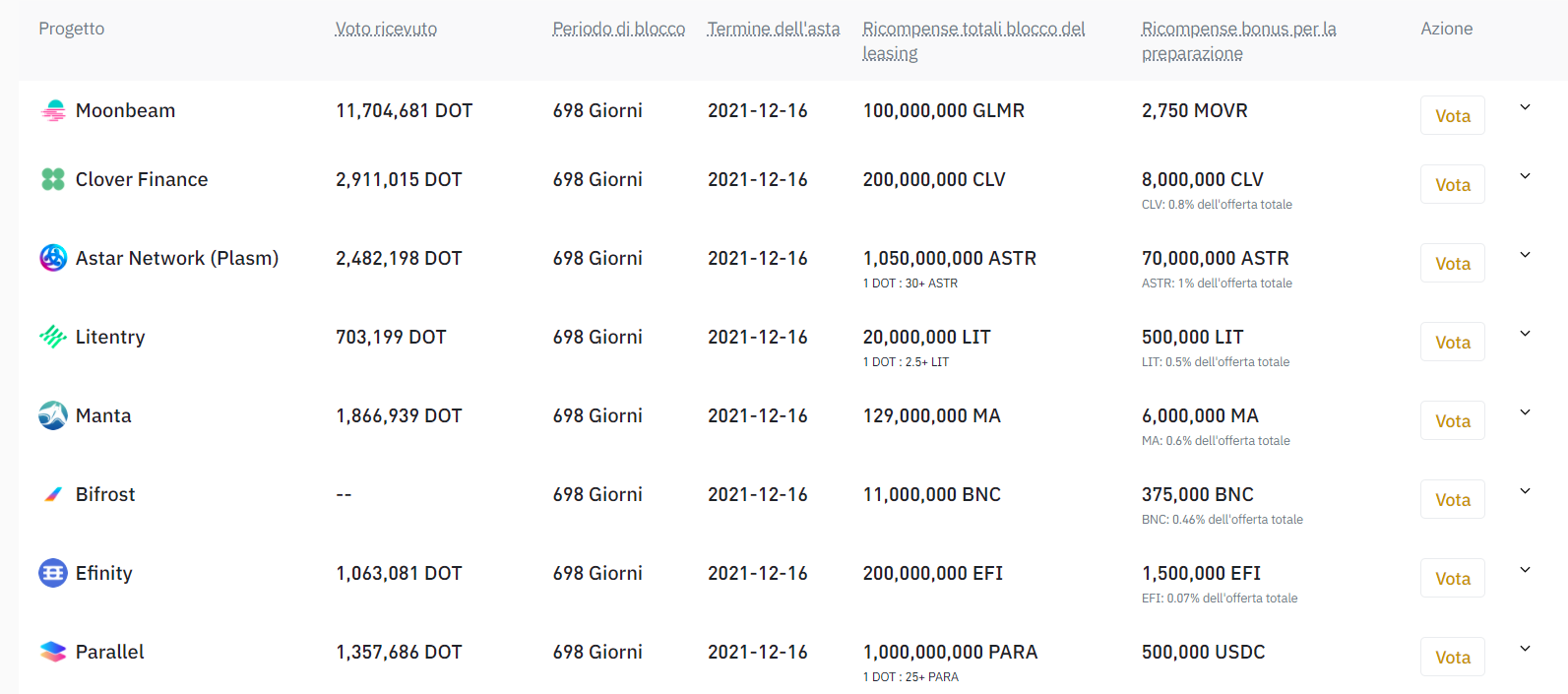This screenshot has height=694, width=1568.
Task: Click the Litentry green logo icon
Action: tap(53, 337)
